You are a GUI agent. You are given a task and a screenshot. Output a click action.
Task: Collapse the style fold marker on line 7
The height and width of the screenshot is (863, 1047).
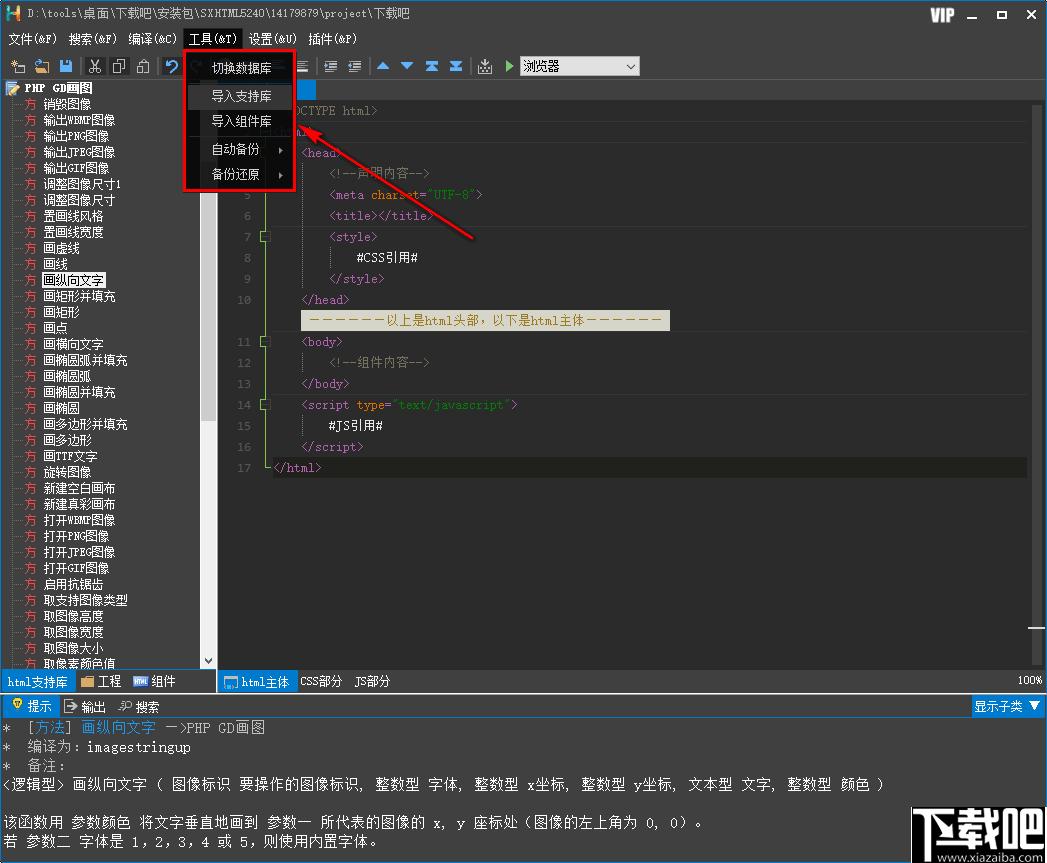[x=265, y=237]
